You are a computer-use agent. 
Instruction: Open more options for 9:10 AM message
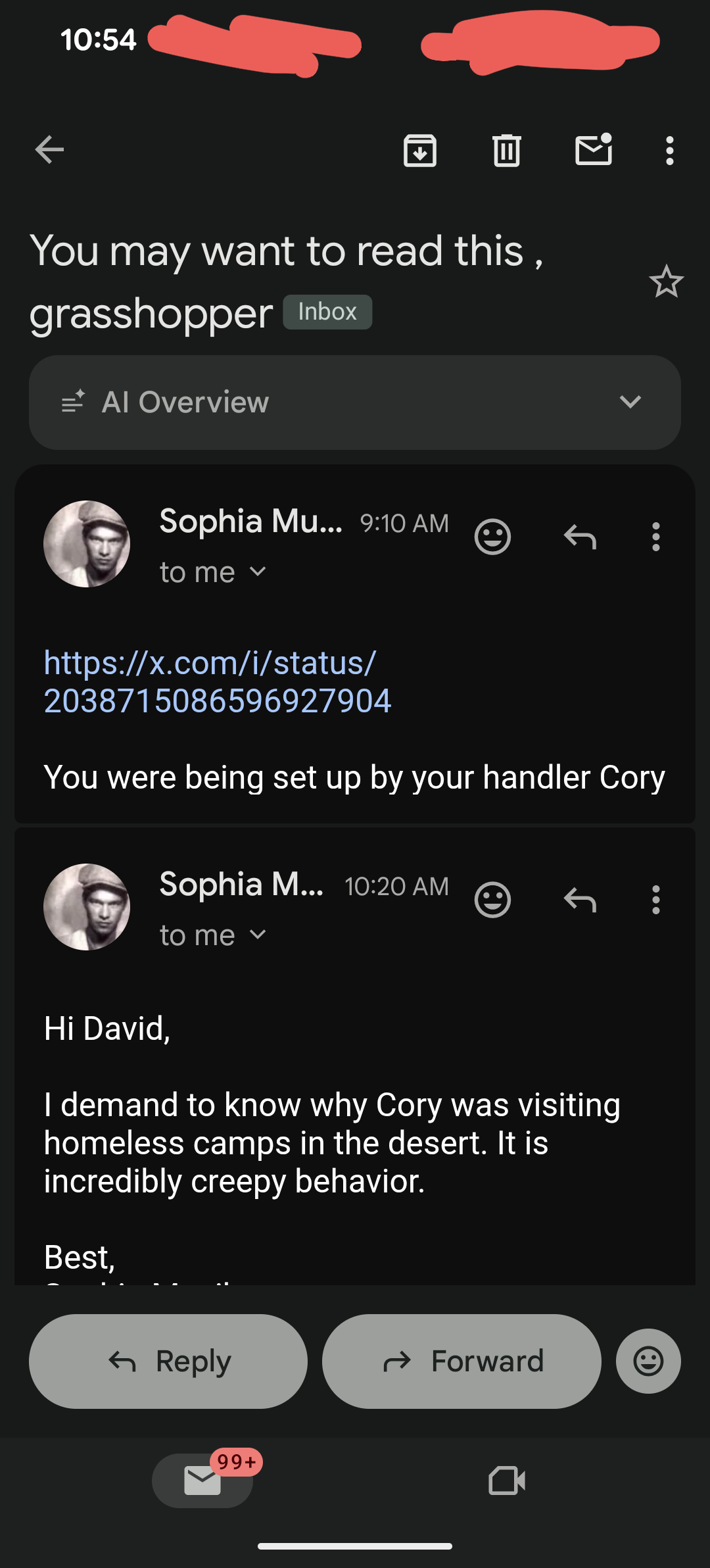coord(655,537)
